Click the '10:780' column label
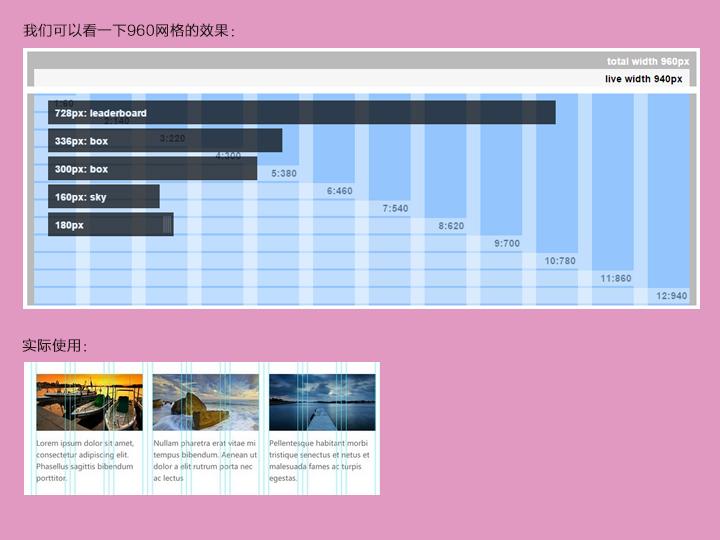Viewport: 720px width, 540px height. [560, 261]
